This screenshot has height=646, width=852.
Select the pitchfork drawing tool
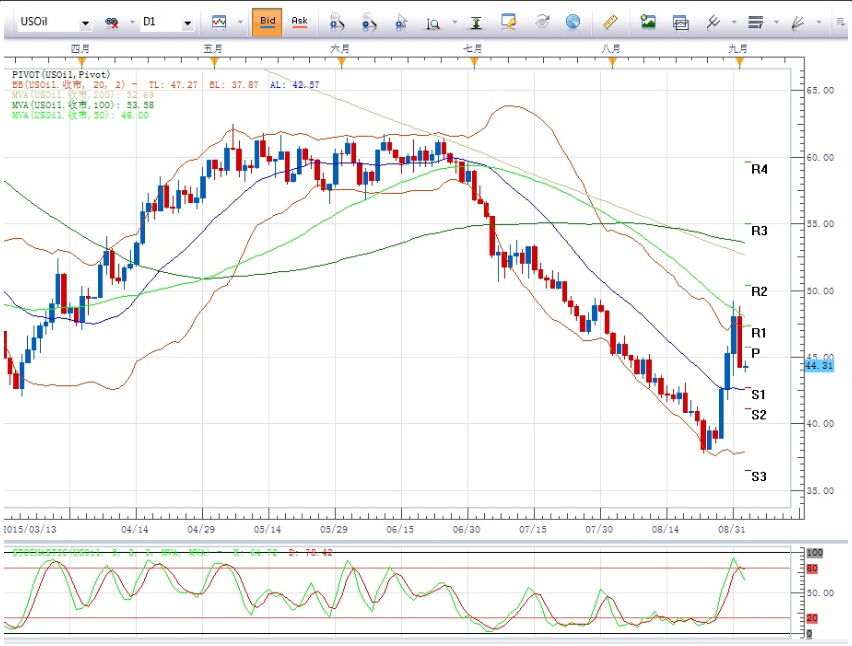point(713,22)
